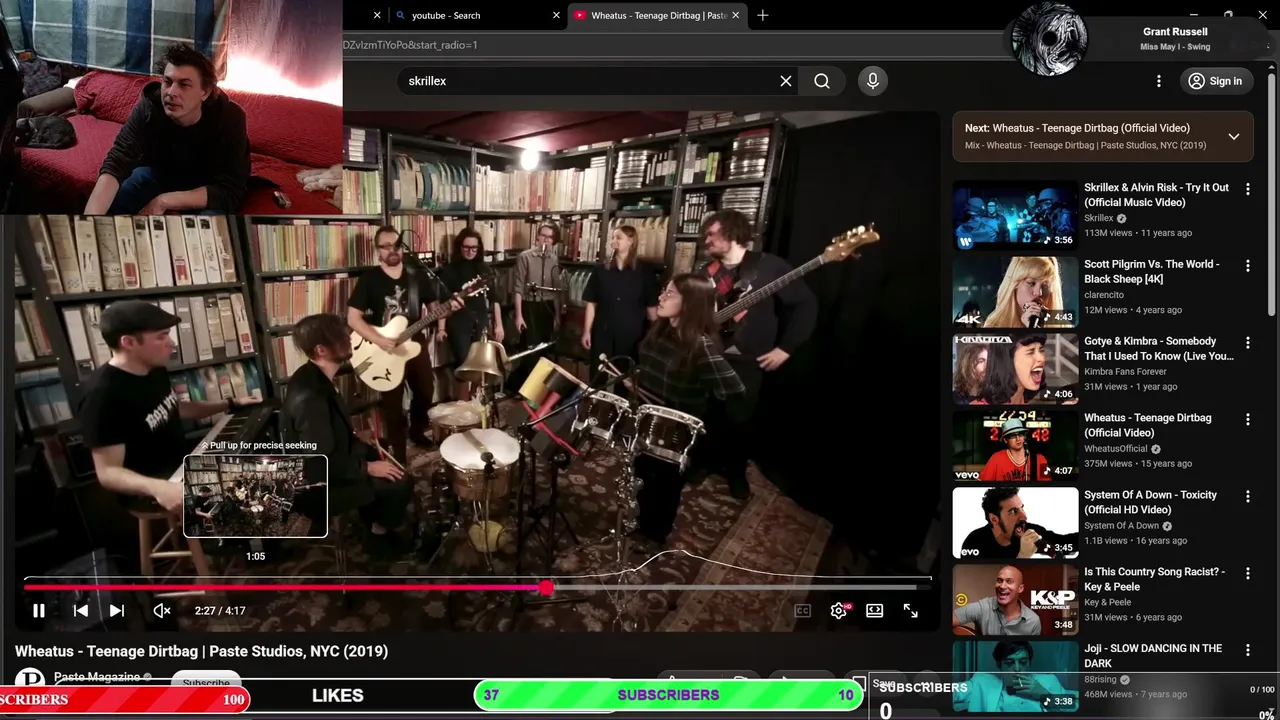Open a new browser tab

pos(763,15)
